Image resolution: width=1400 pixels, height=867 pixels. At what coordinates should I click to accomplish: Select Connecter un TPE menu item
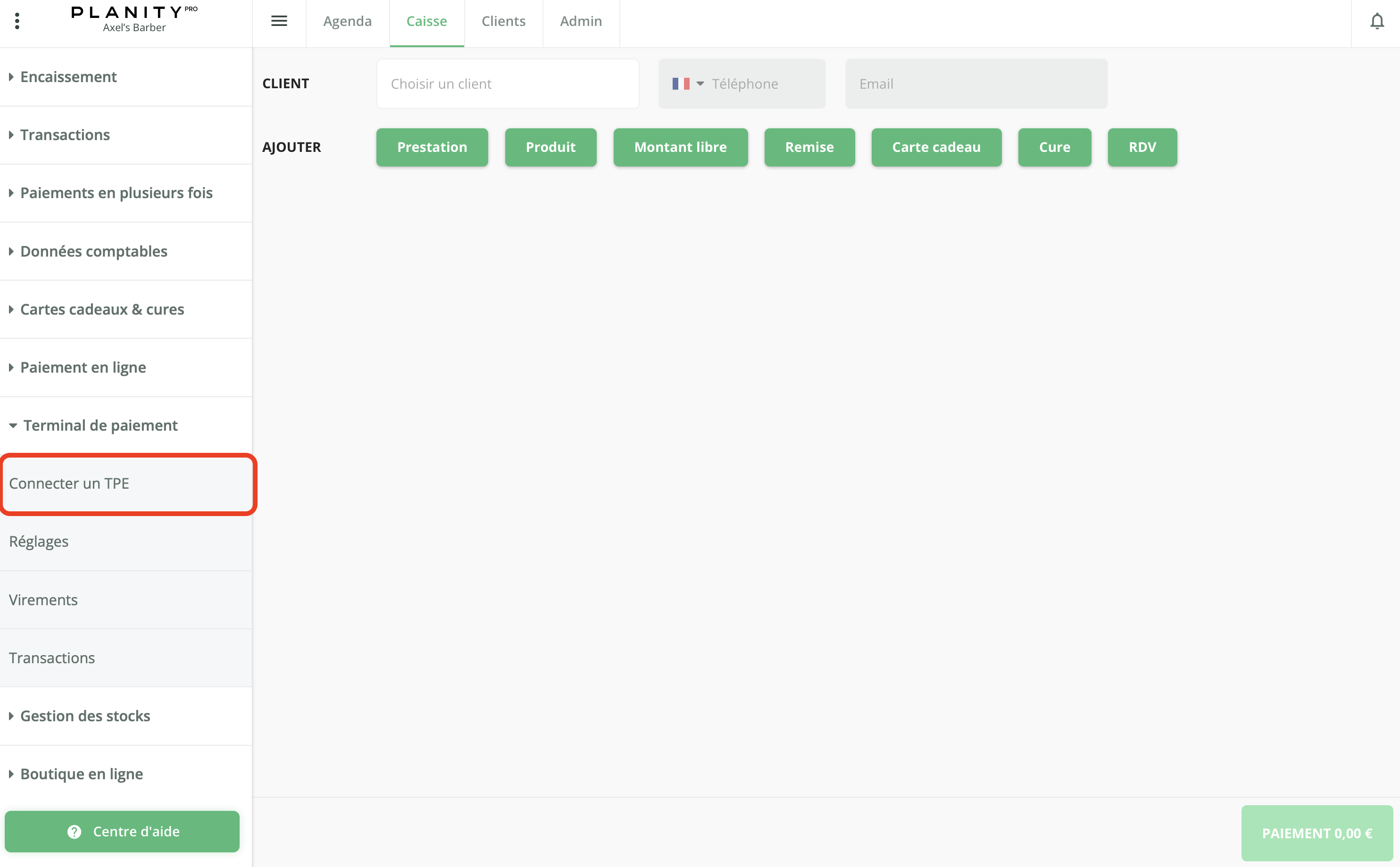point(69,484)
